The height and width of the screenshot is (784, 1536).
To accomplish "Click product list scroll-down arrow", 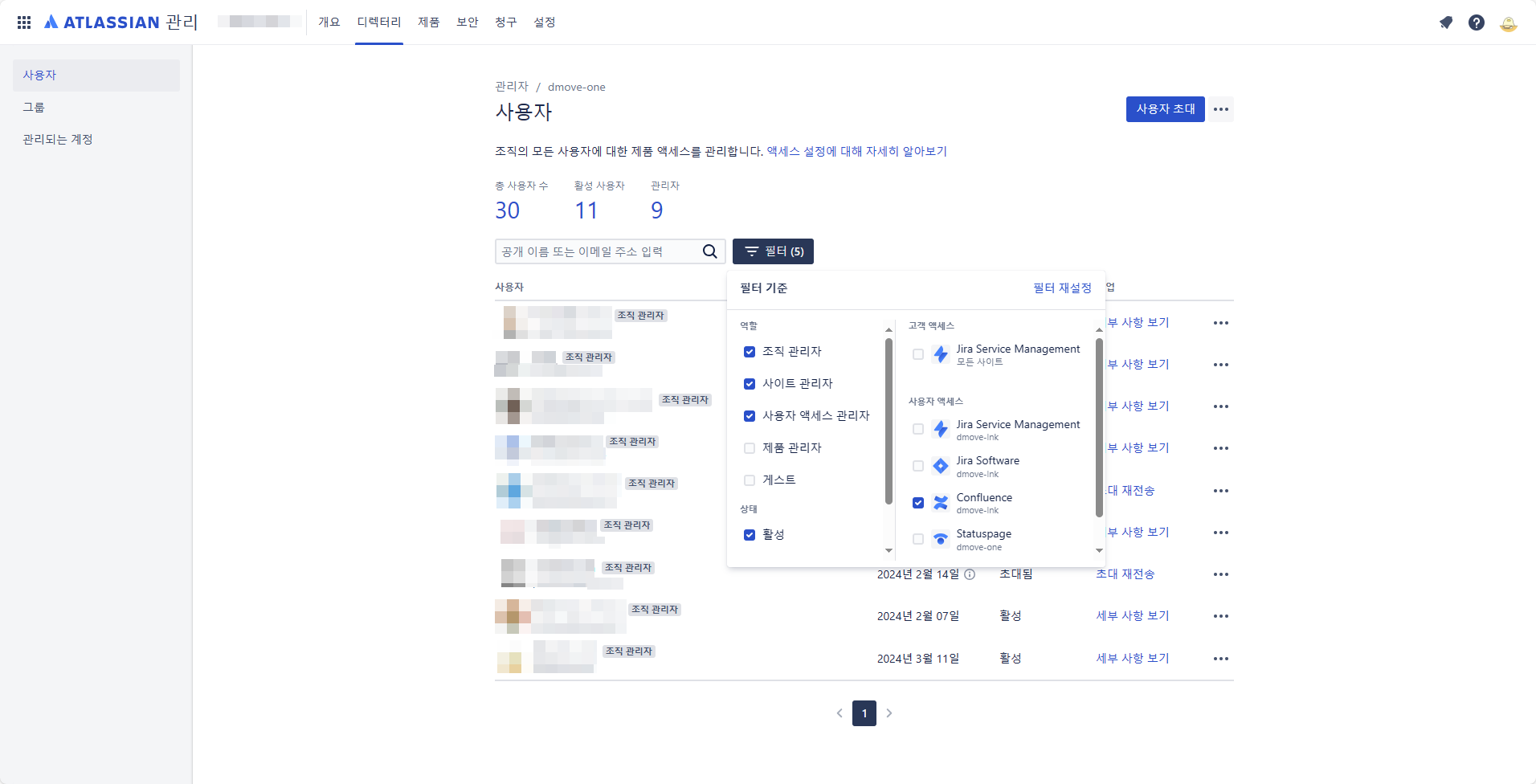I will (1099, 550).
